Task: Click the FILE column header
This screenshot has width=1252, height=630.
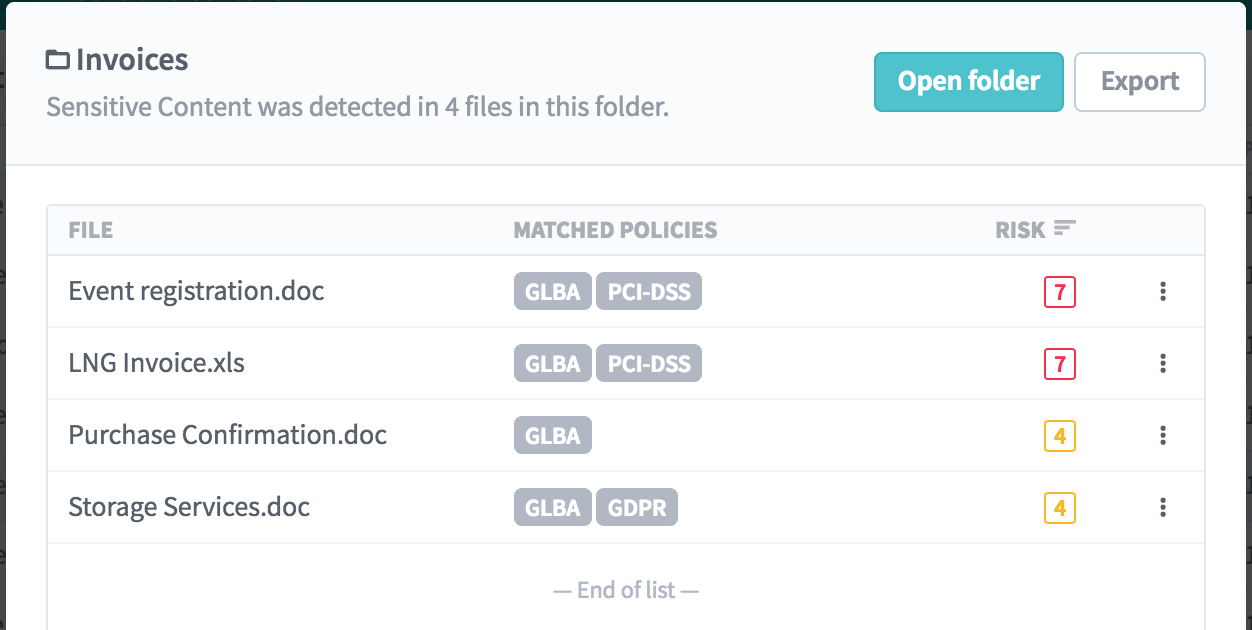Action: coord(90,230)
